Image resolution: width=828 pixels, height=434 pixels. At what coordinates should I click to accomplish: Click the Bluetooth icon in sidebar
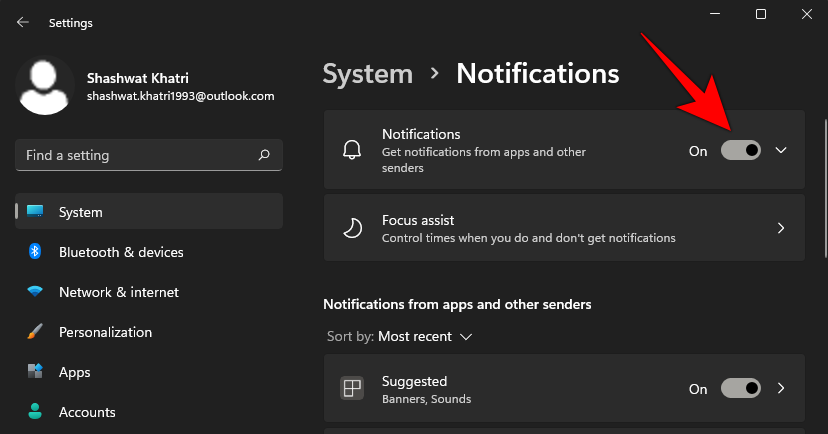pos(35,251)
